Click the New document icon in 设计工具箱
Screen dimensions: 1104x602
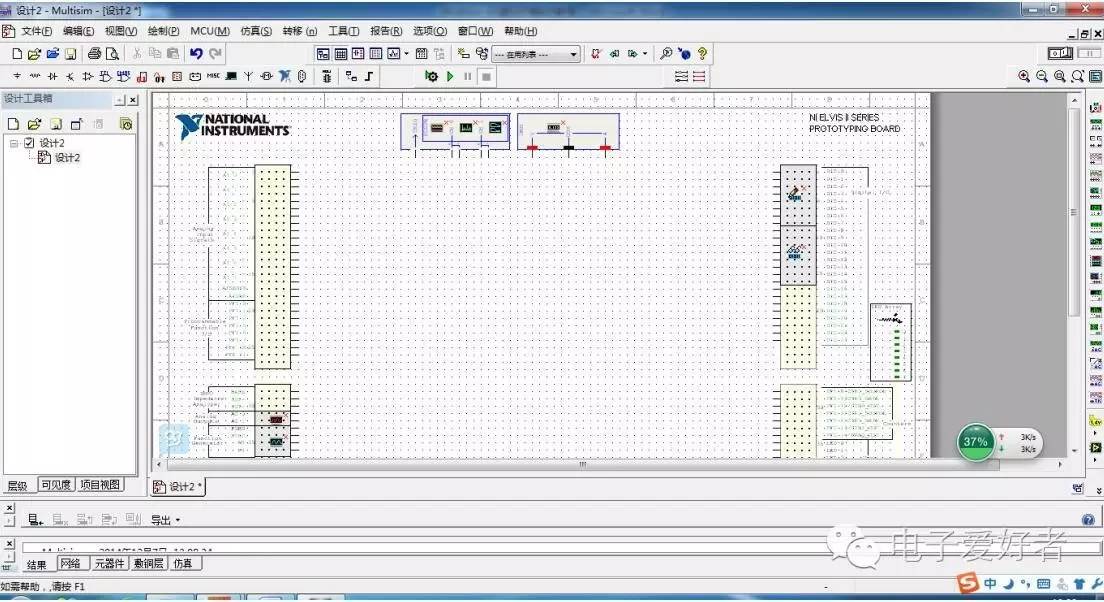[12, 122]
